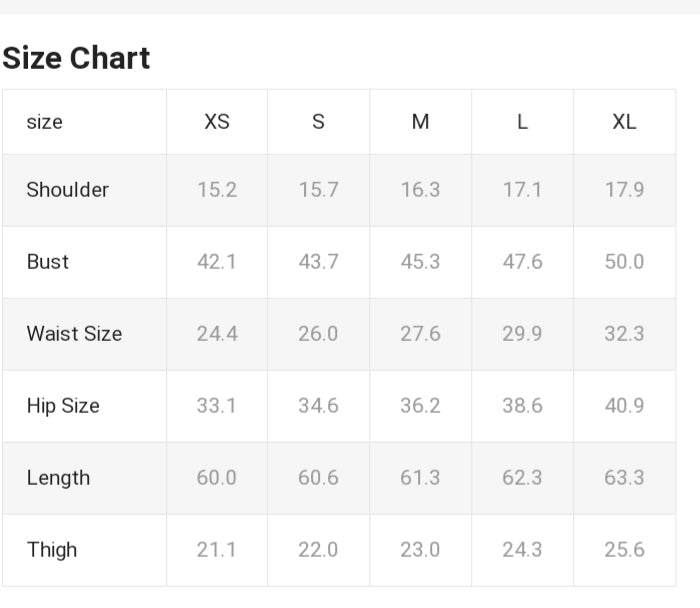The width and height of the screenshot is (700, 608).
Task: Click the L waist value 29.9
Action: [522, 334]
